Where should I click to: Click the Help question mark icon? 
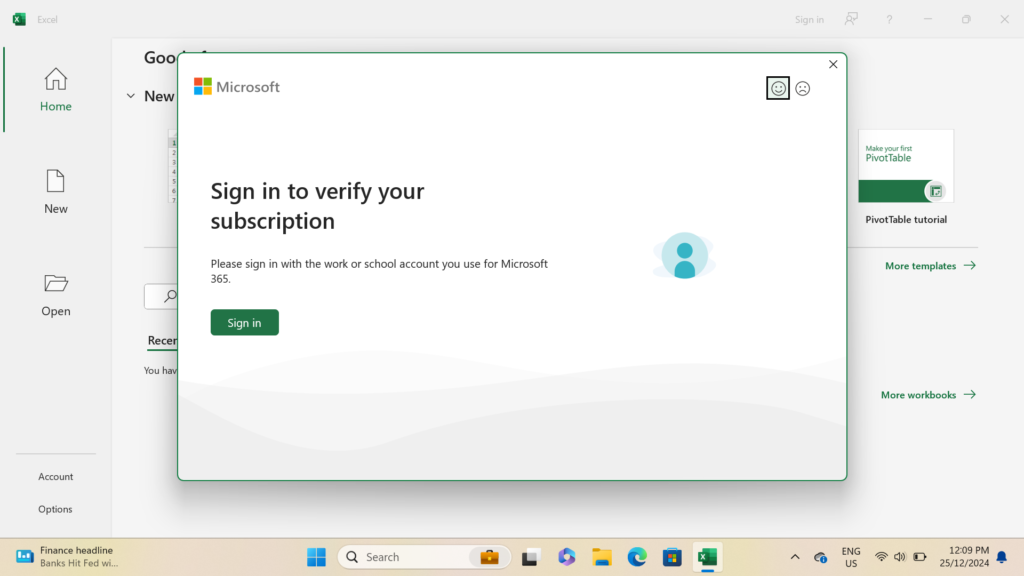point(889,19)
